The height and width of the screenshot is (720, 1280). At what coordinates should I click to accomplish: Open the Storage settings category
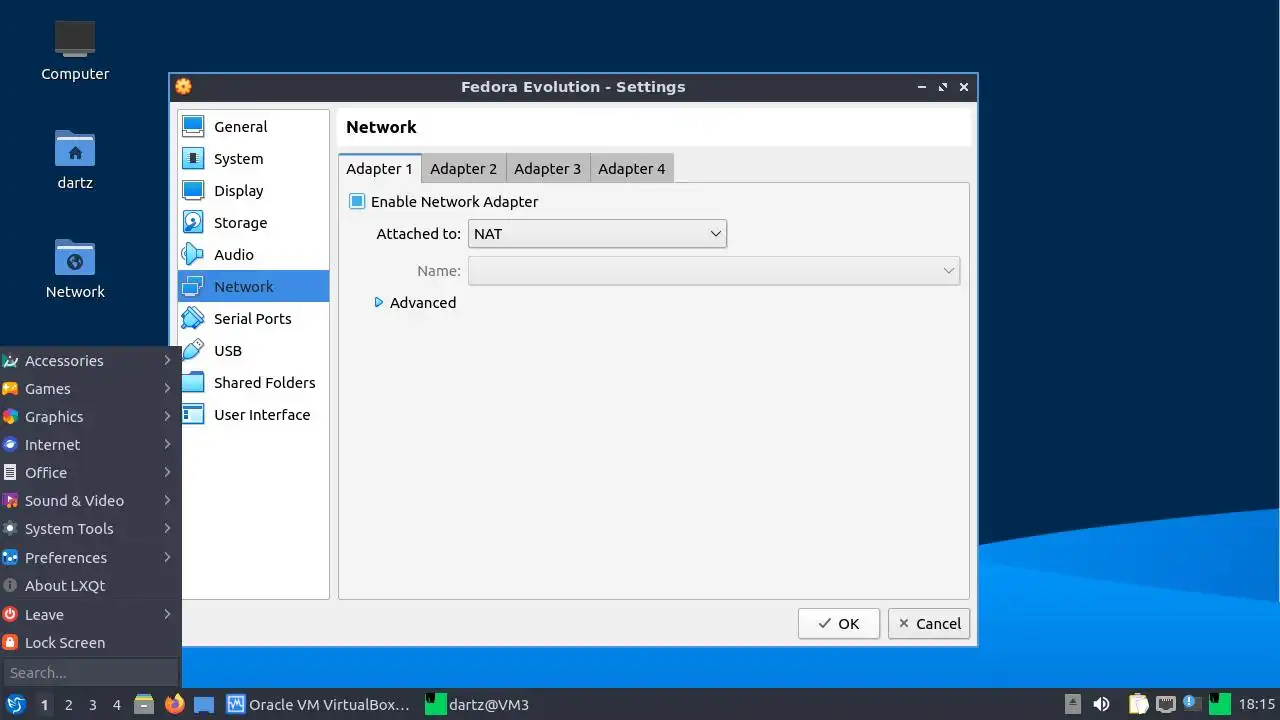click(253, 223)
